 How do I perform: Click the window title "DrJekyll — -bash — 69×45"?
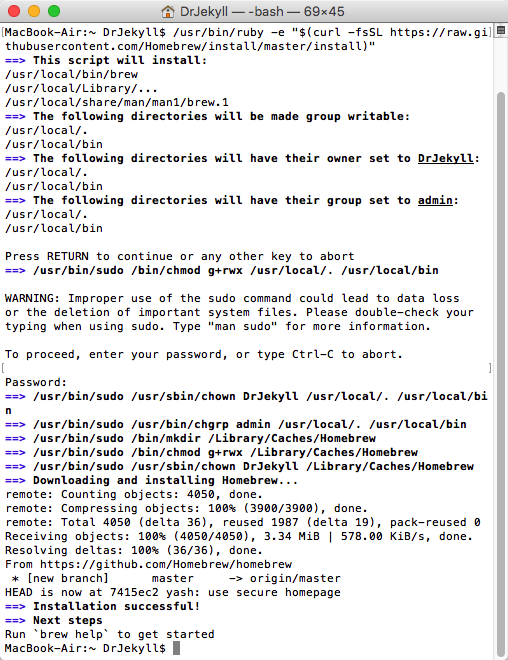[262, 11]
